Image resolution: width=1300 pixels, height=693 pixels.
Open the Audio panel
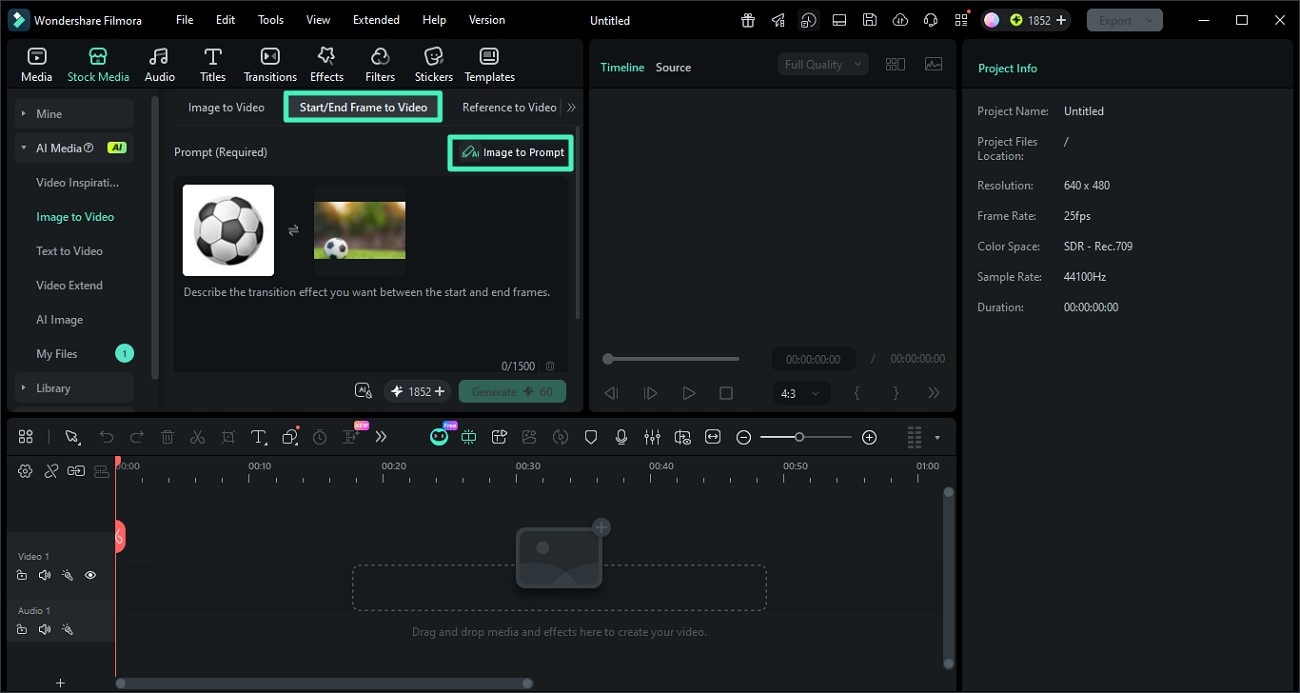point(159,63)
